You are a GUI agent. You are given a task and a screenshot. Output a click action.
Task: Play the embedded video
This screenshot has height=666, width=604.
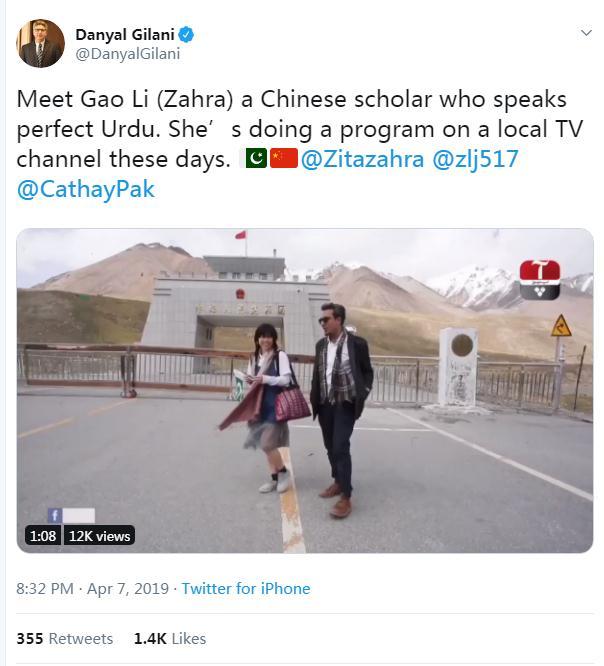point(305,390)
